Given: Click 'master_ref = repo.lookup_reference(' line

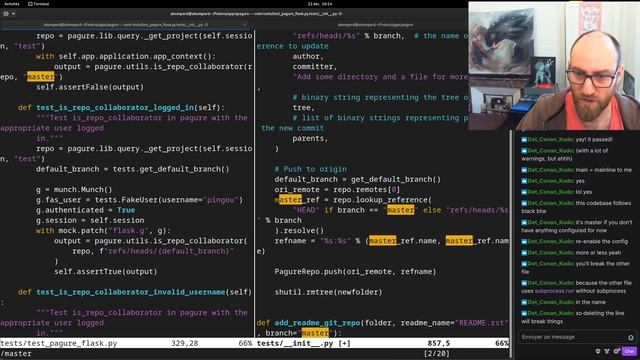Looking at the screenshot, I should [x=353, y=200].
